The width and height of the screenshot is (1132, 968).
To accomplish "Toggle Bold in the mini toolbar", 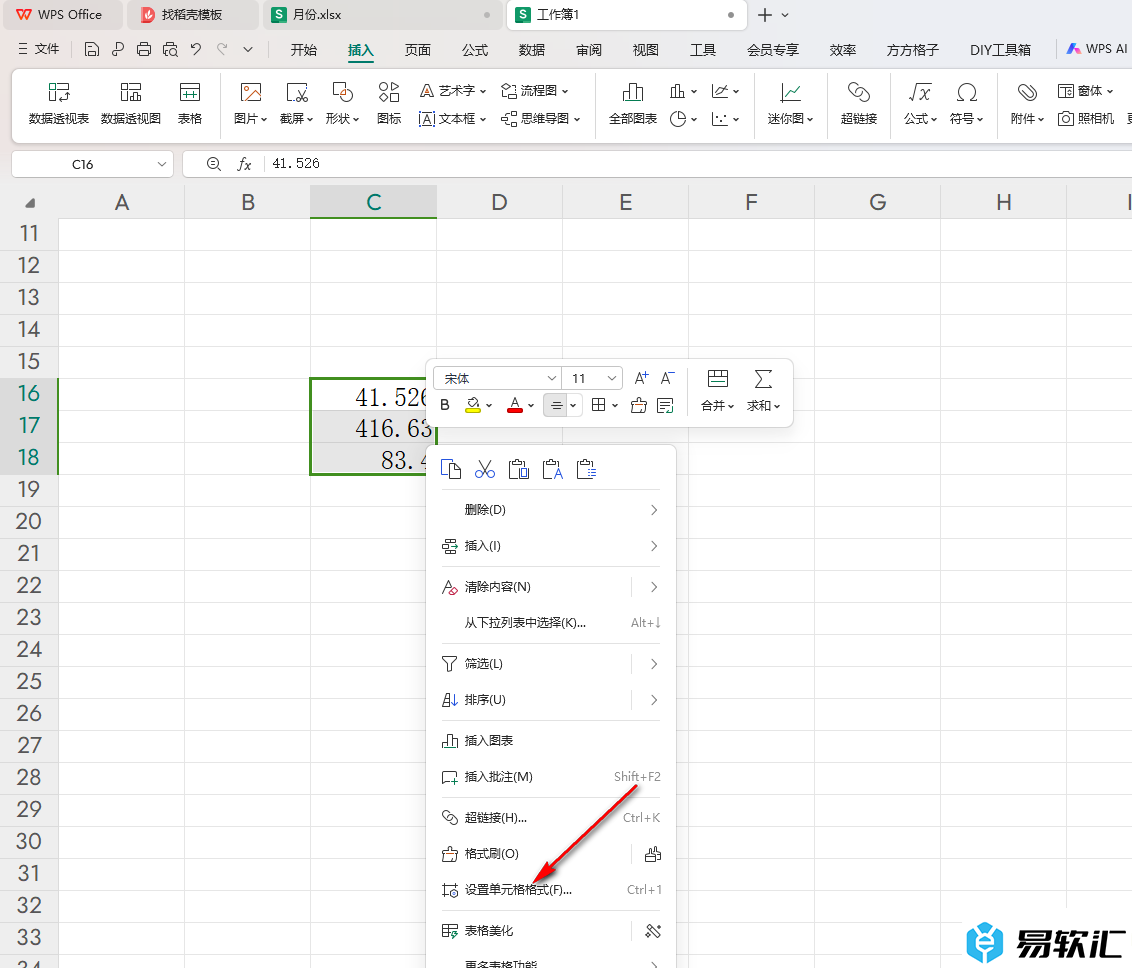I will (x=445, y=406).
